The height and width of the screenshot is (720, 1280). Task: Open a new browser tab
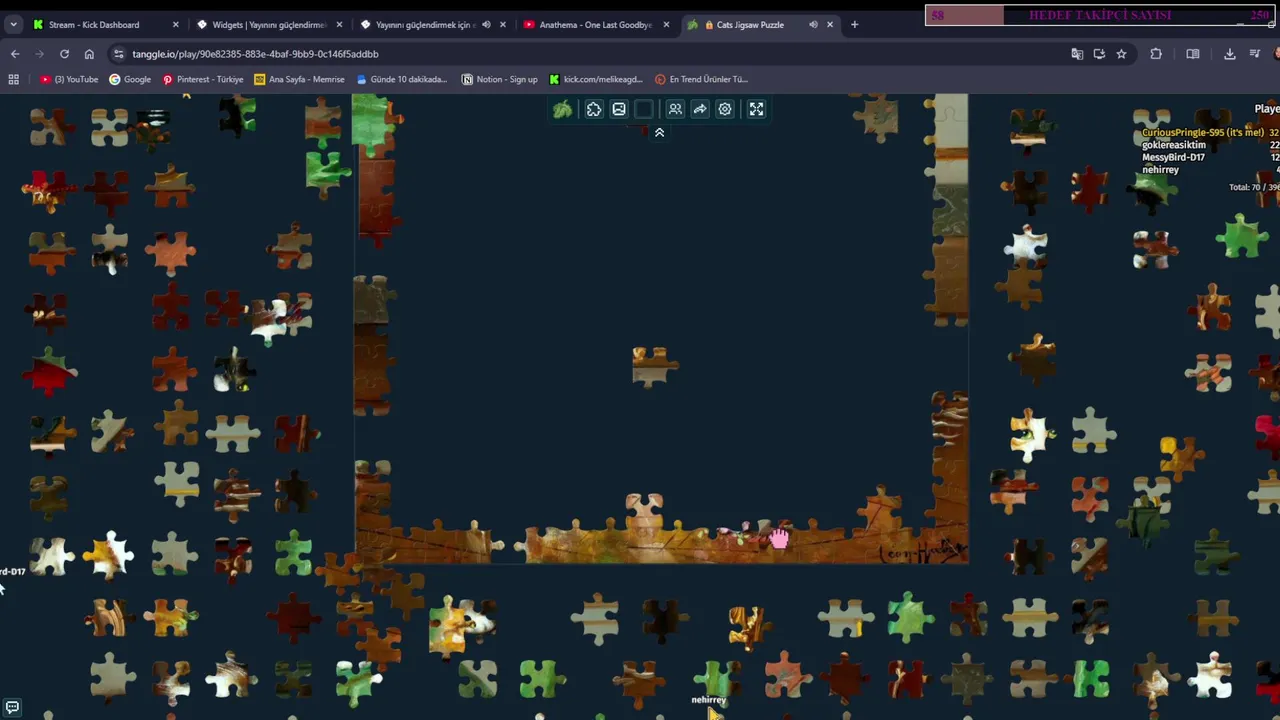tap(854, 24)
